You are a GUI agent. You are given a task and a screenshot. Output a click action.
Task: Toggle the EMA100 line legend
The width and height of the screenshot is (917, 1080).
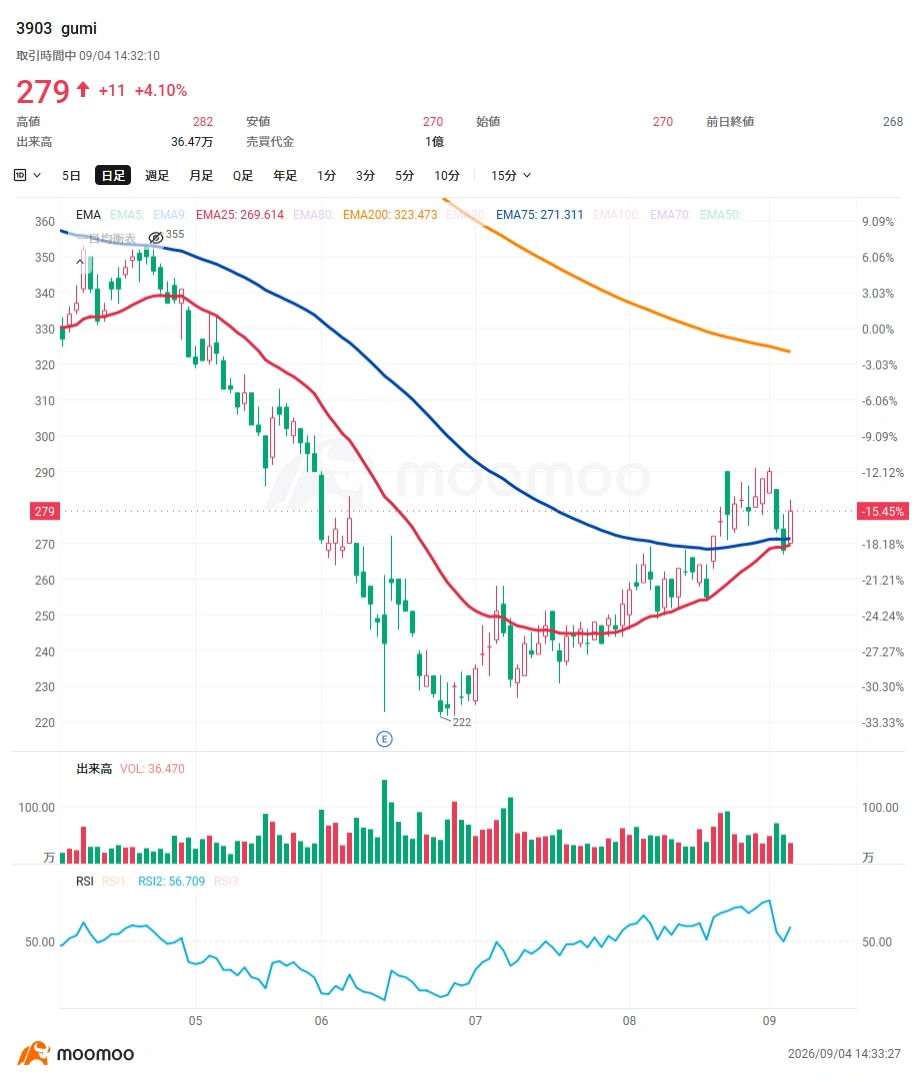pyautogui.click(x=617, y=215)
